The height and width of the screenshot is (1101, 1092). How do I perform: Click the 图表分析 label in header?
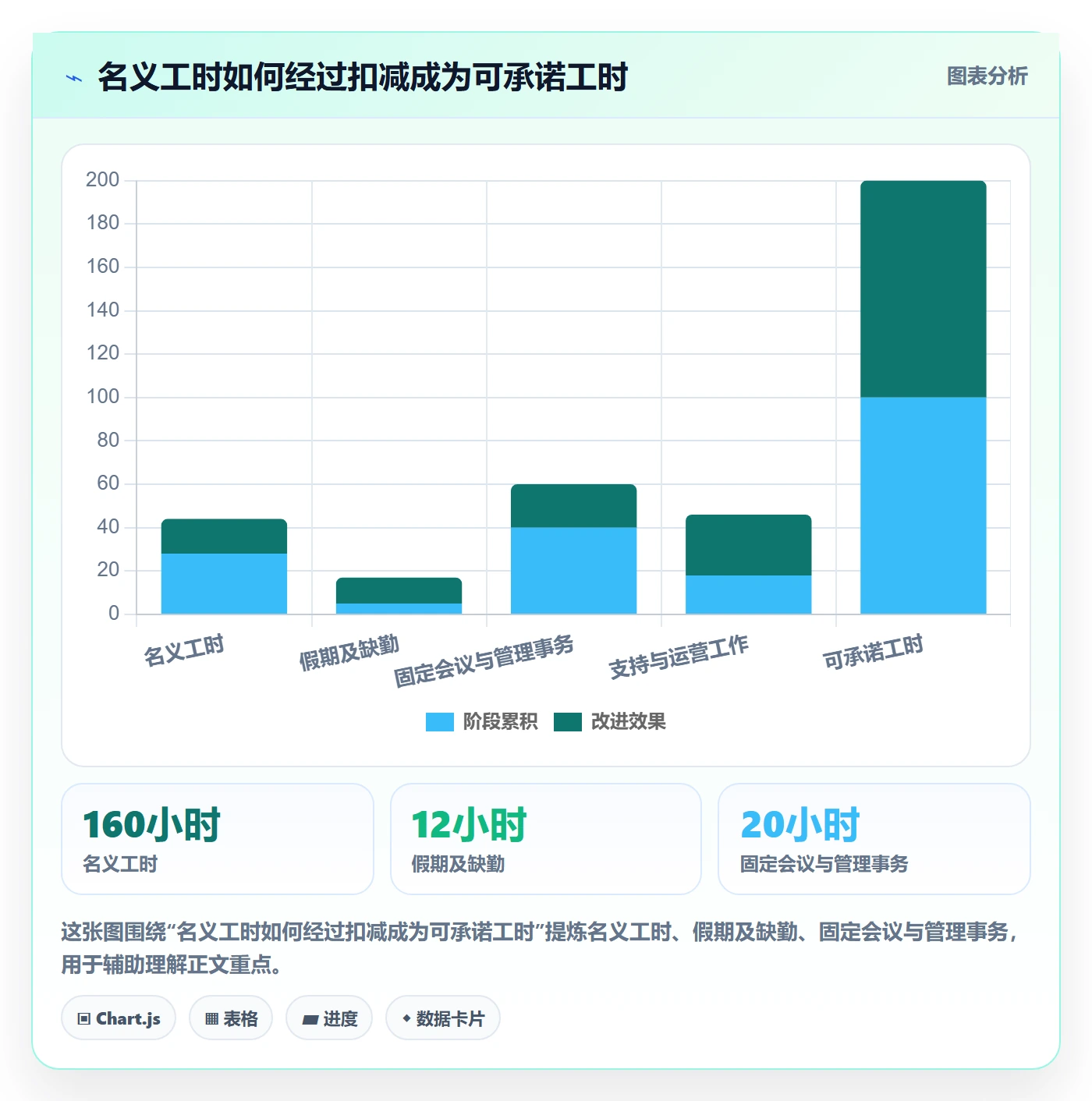click(987, 76)
